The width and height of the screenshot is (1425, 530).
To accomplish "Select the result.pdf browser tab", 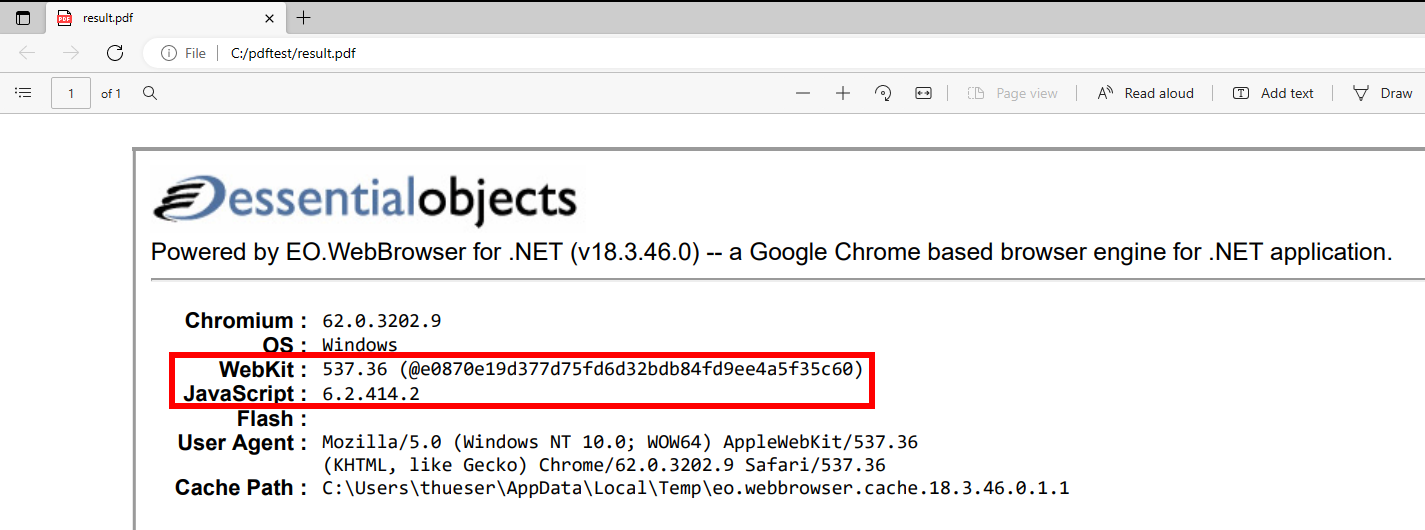I will coord(166,18).
